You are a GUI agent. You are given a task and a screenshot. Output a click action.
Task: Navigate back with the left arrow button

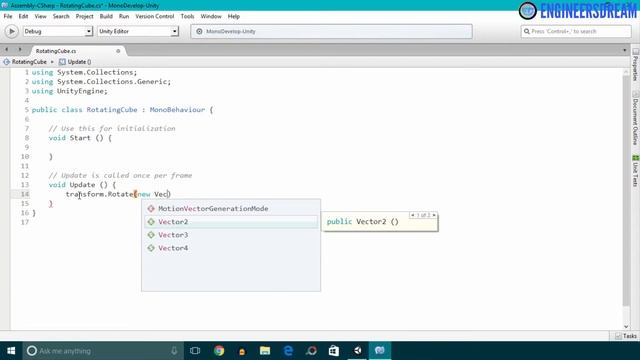[7, 49]
